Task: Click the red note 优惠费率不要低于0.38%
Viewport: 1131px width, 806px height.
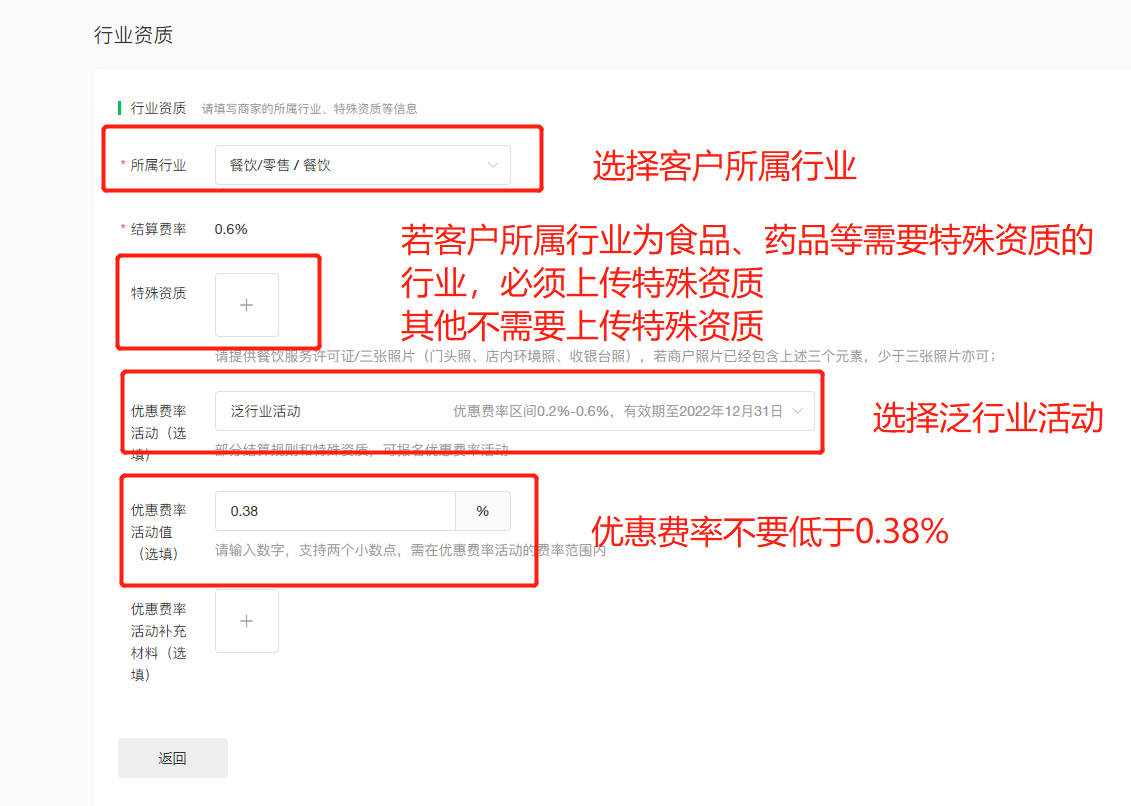Action: coord(769,532)
